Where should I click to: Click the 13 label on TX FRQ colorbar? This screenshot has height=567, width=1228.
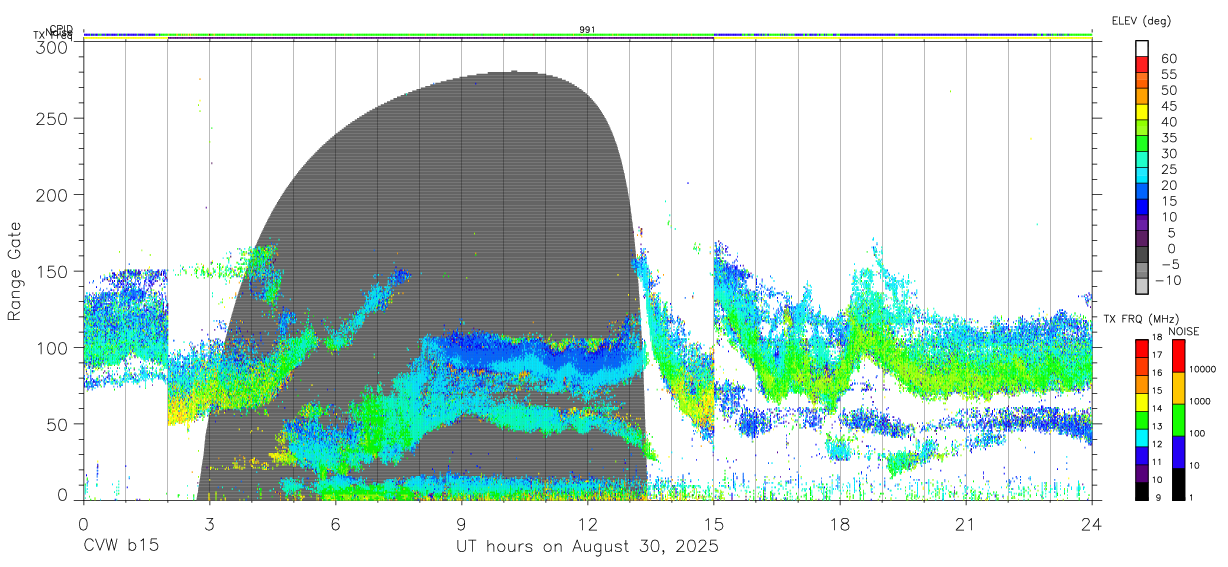[x=1158, y=426]
